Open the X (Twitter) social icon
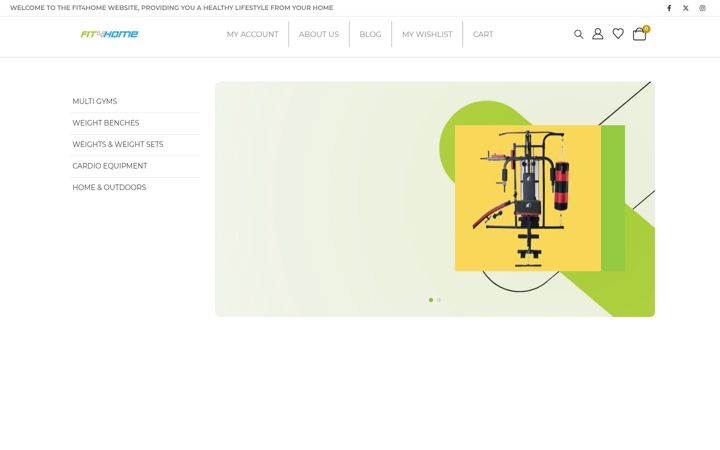720x450 pixels. pos(686,8)
